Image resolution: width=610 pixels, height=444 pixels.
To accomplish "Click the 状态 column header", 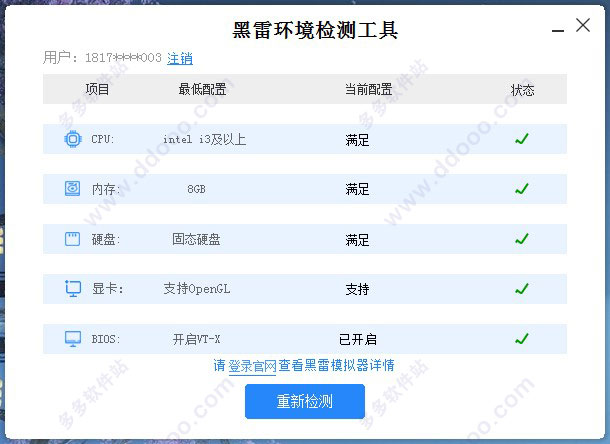I will point(522,90).
